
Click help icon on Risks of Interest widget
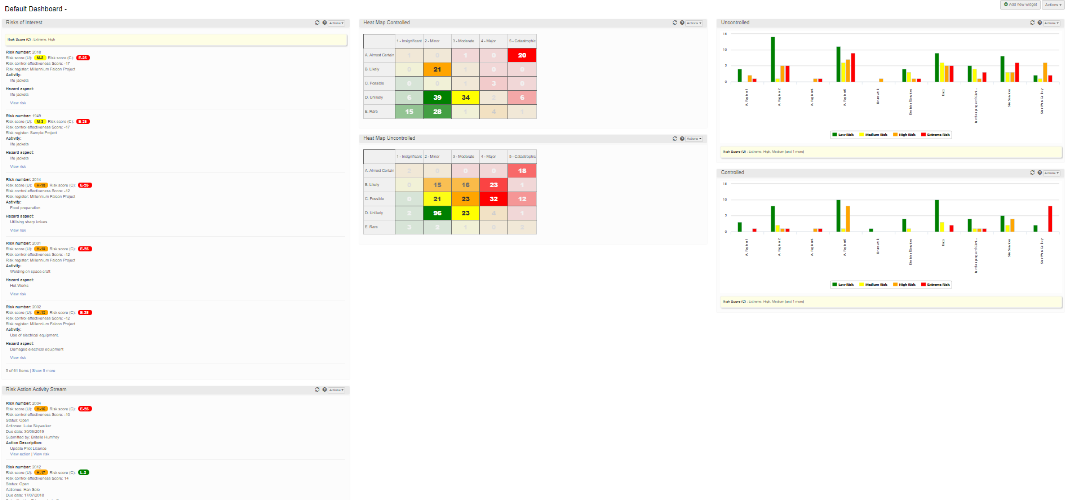[325, 21]
